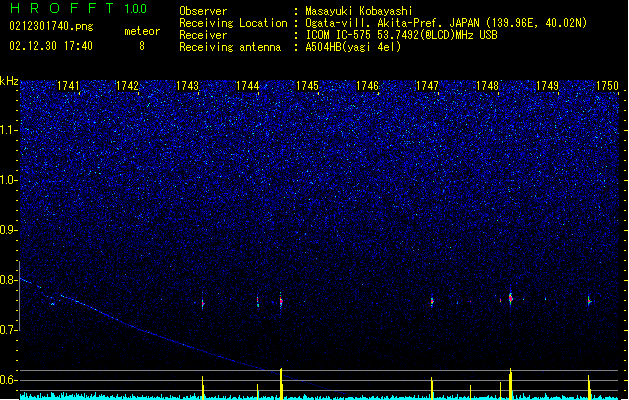Click the meteor echo between 1749 and 1750
This screenshot has width=629, height=400.
[589, 301]
